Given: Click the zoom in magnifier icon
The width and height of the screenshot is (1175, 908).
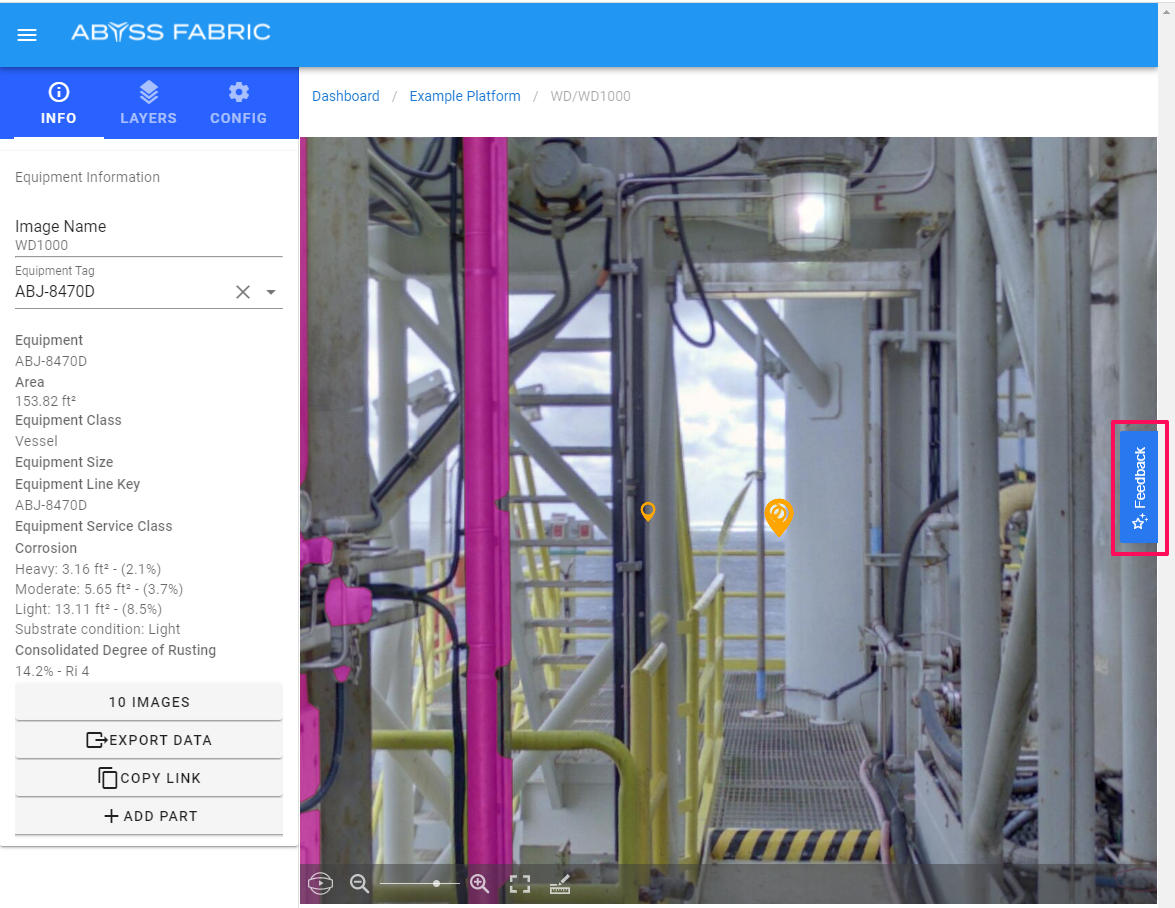Looking at the screenshot, I should click(x=479, y=884).
